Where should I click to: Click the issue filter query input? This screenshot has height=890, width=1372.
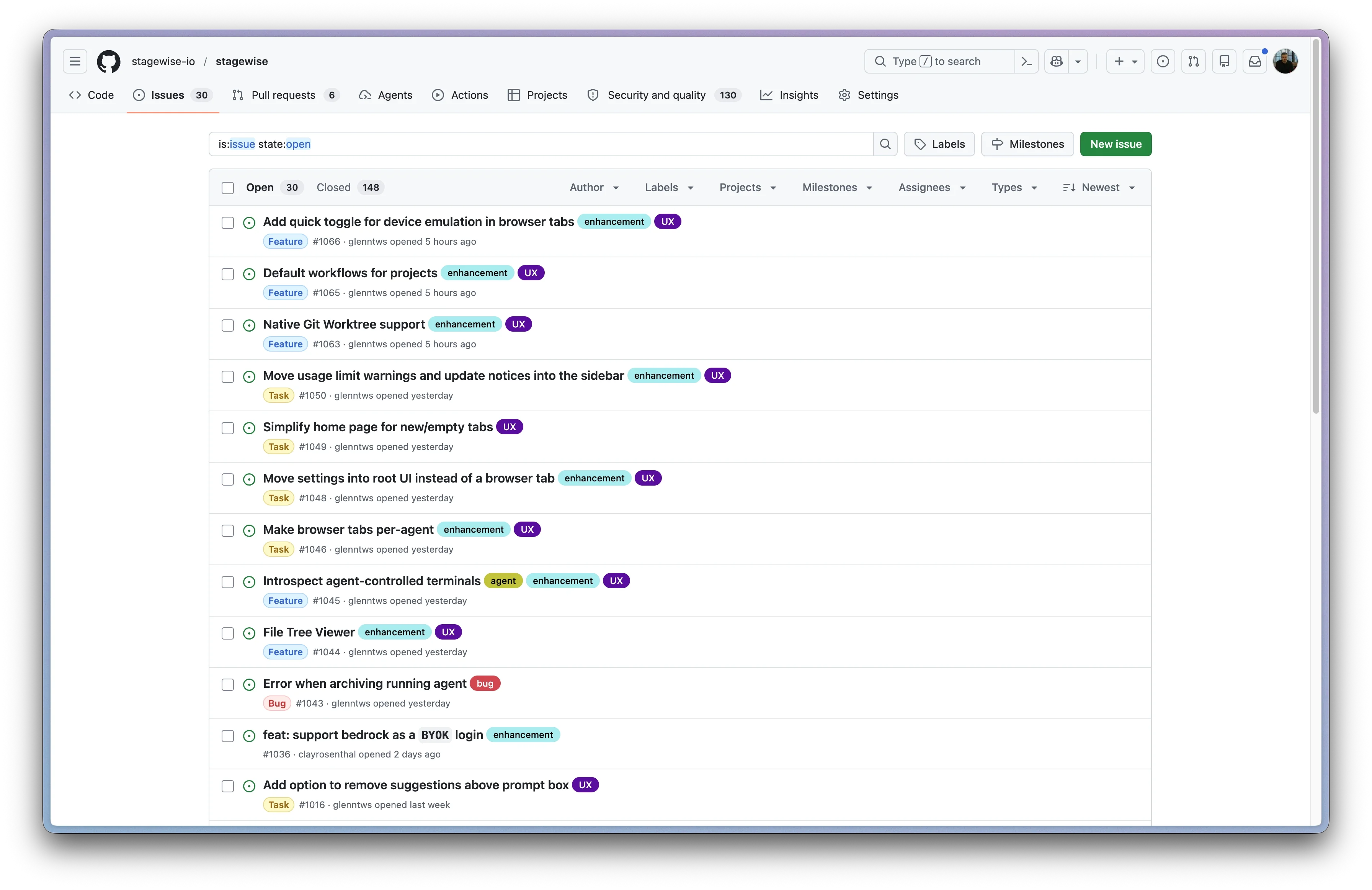click(x=541, y=144)
